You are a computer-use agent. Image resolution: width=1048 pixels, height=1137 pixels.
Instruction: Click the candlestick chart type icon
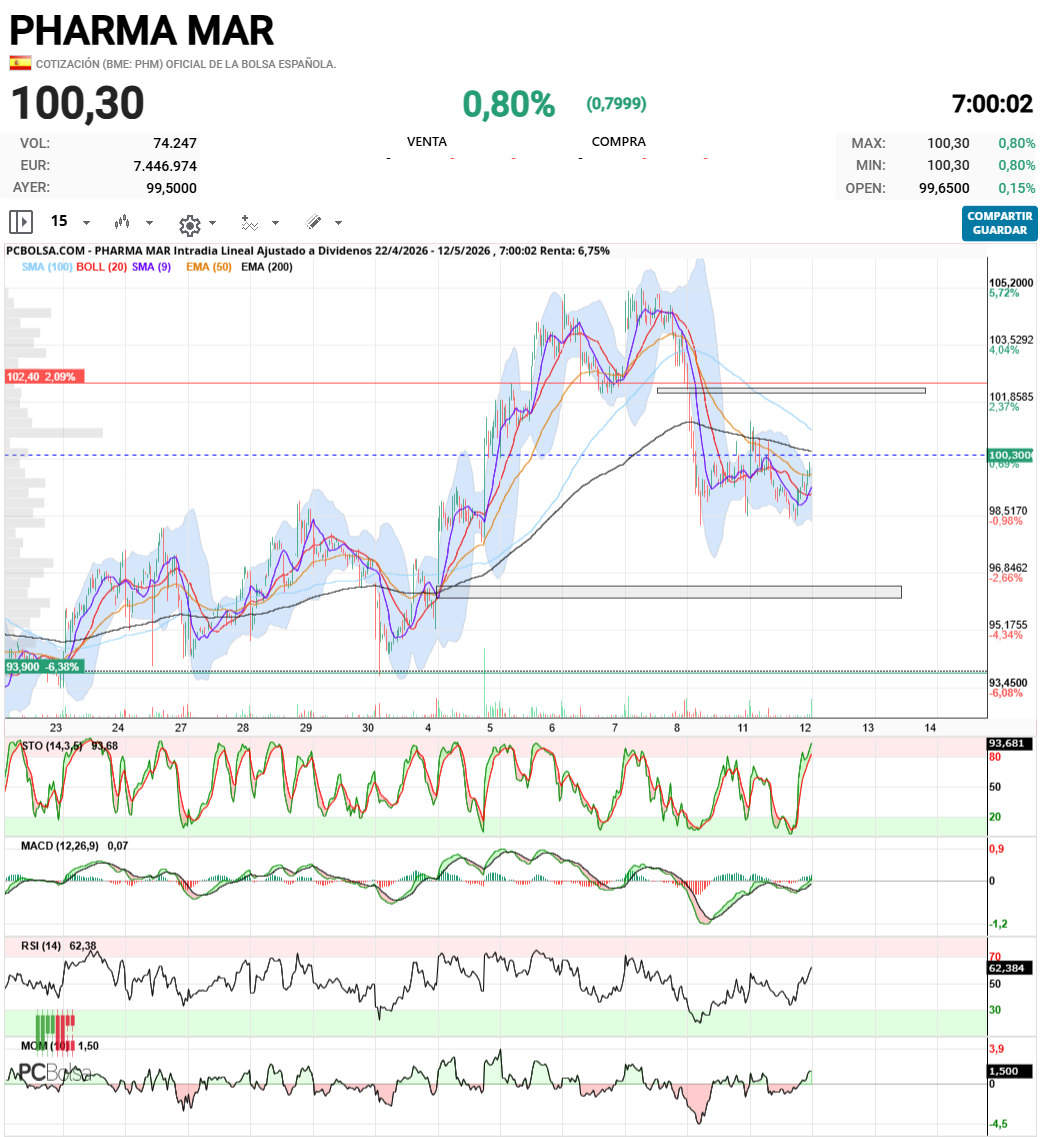tap(122, 222)
